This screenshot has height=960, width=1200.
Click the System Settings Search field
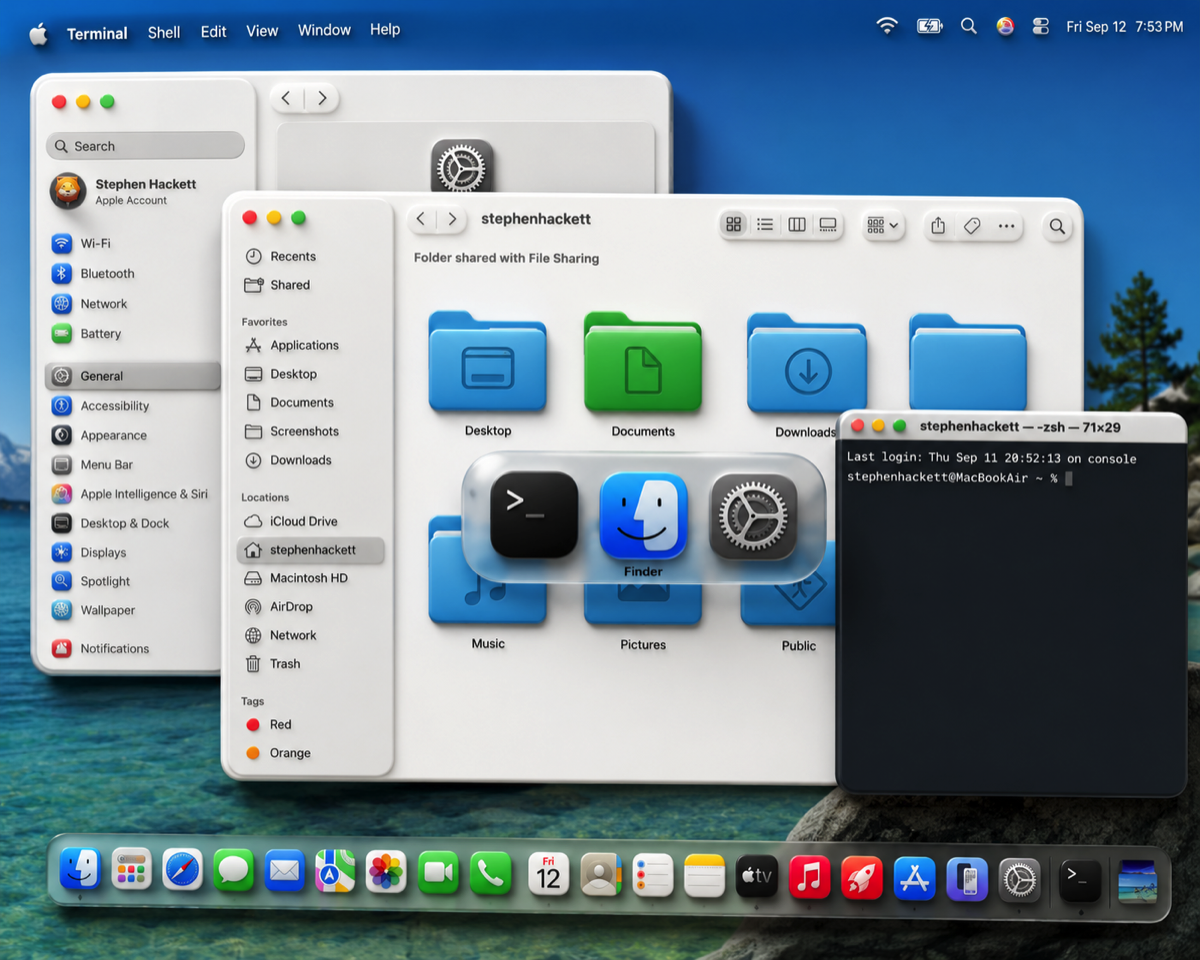point(145,146)
